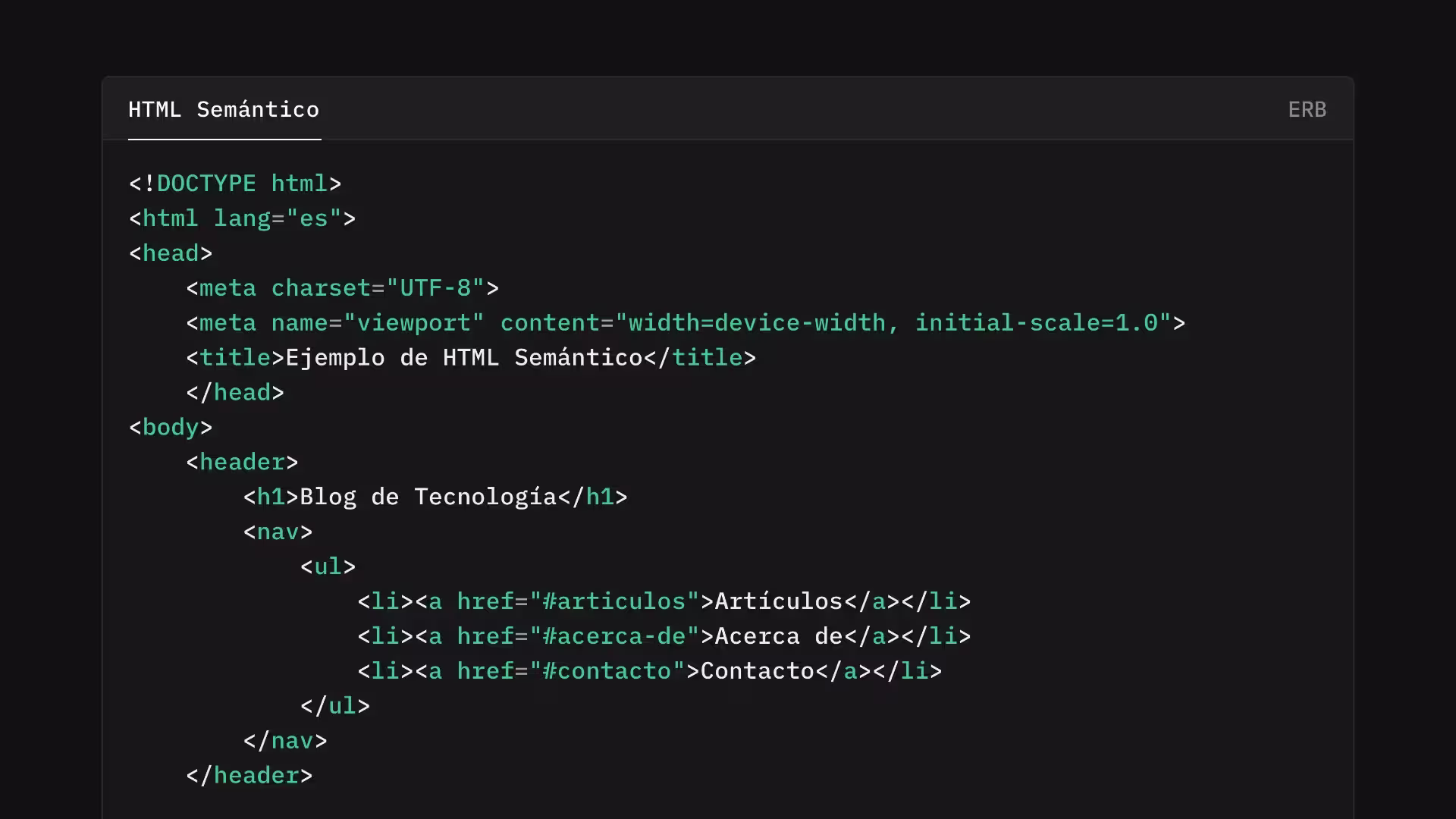Click the opening <ul> tag
Image resolution: width=1456 pixels, height=819 pixels.
[x=328, y=567]
